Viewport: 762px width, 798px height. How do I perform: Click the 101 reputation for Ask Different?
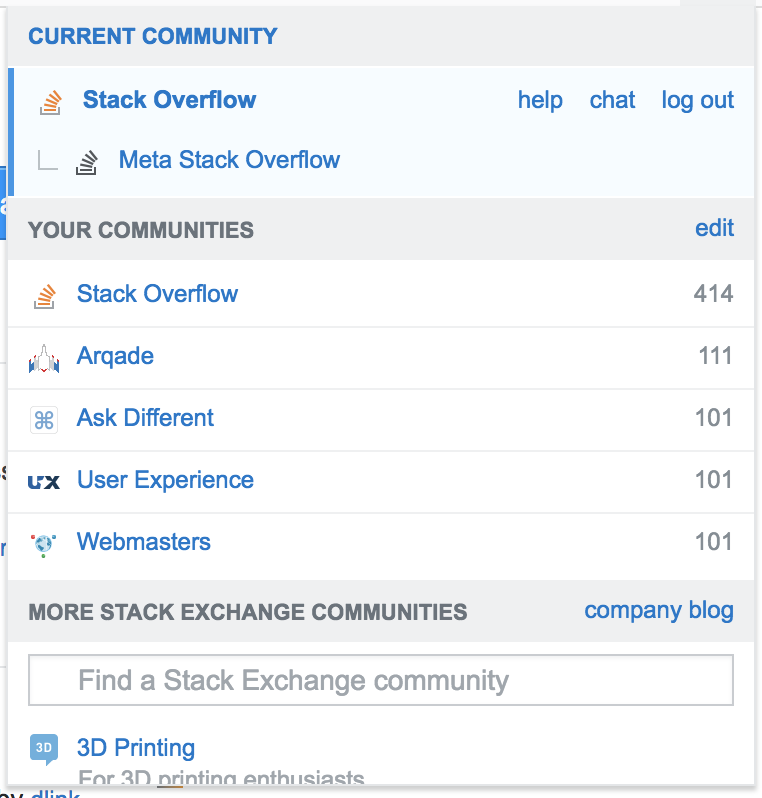pyautogui.click(x=714, y=418)
